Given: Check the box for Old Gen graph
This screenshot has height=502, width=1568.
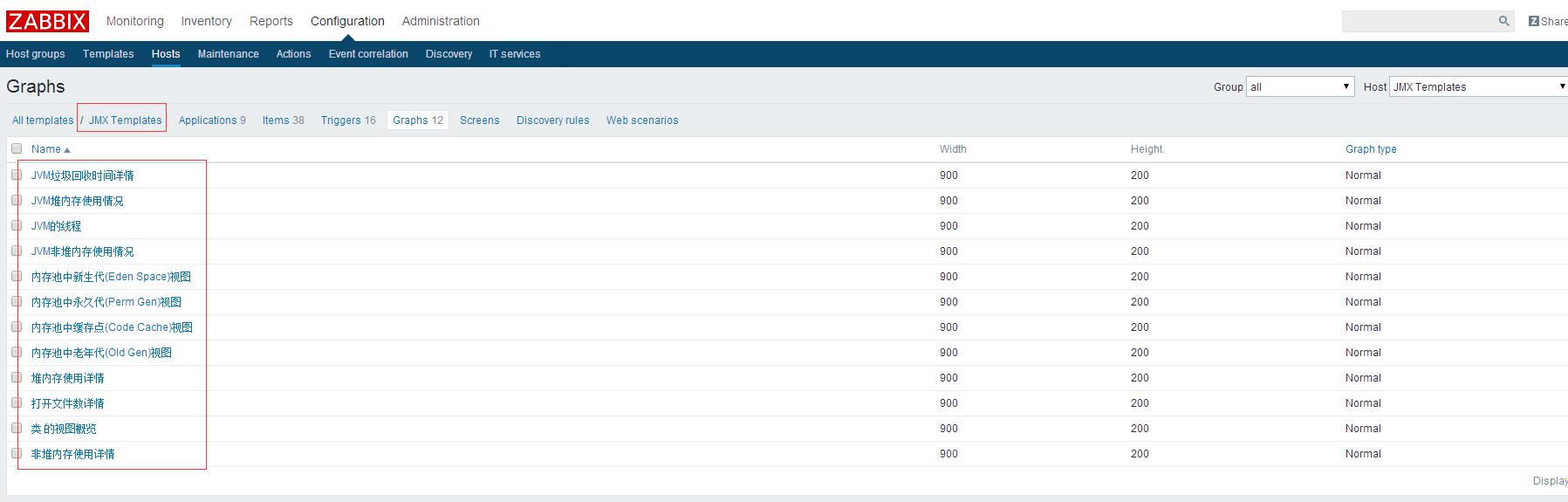Looking at the screenshot, I should pyautogui.click(x=17, y=352).
